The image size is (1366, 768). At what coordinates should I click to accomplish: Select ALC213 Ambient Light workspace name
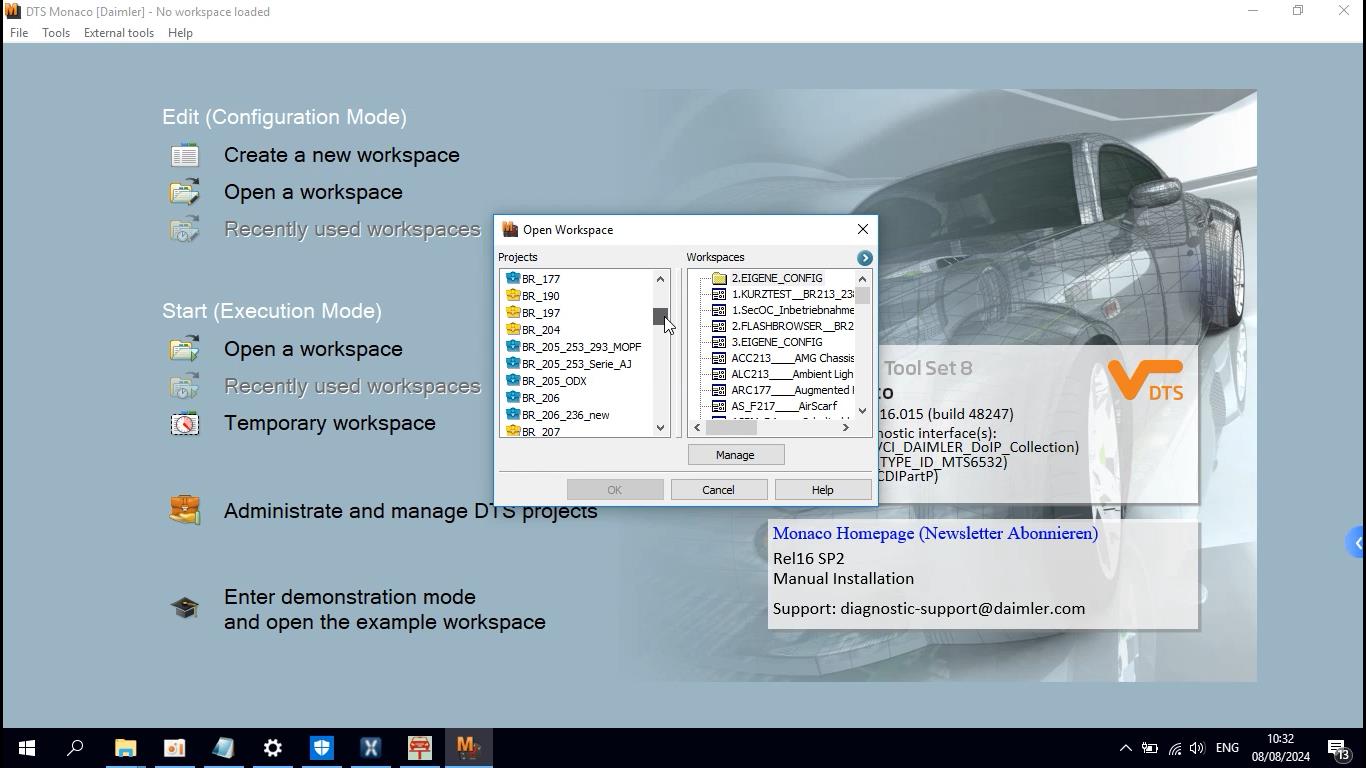click(792, 374)
